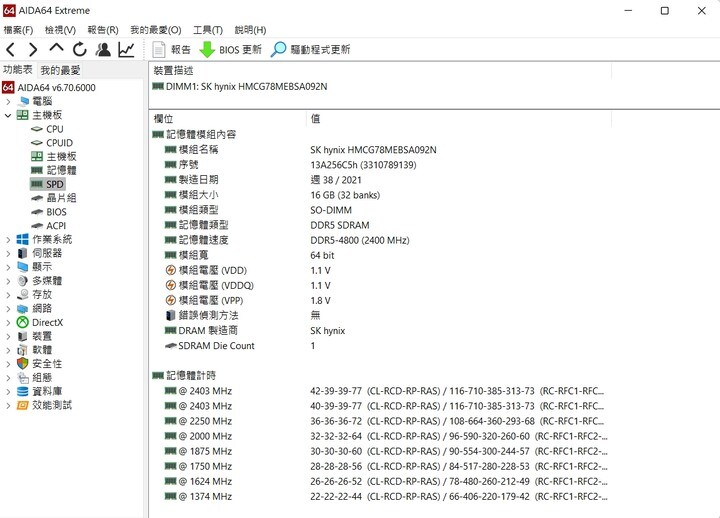Expand the 作業系統 tree node
The height and width of the screenshot is (518, 720).
pos(8,239)
